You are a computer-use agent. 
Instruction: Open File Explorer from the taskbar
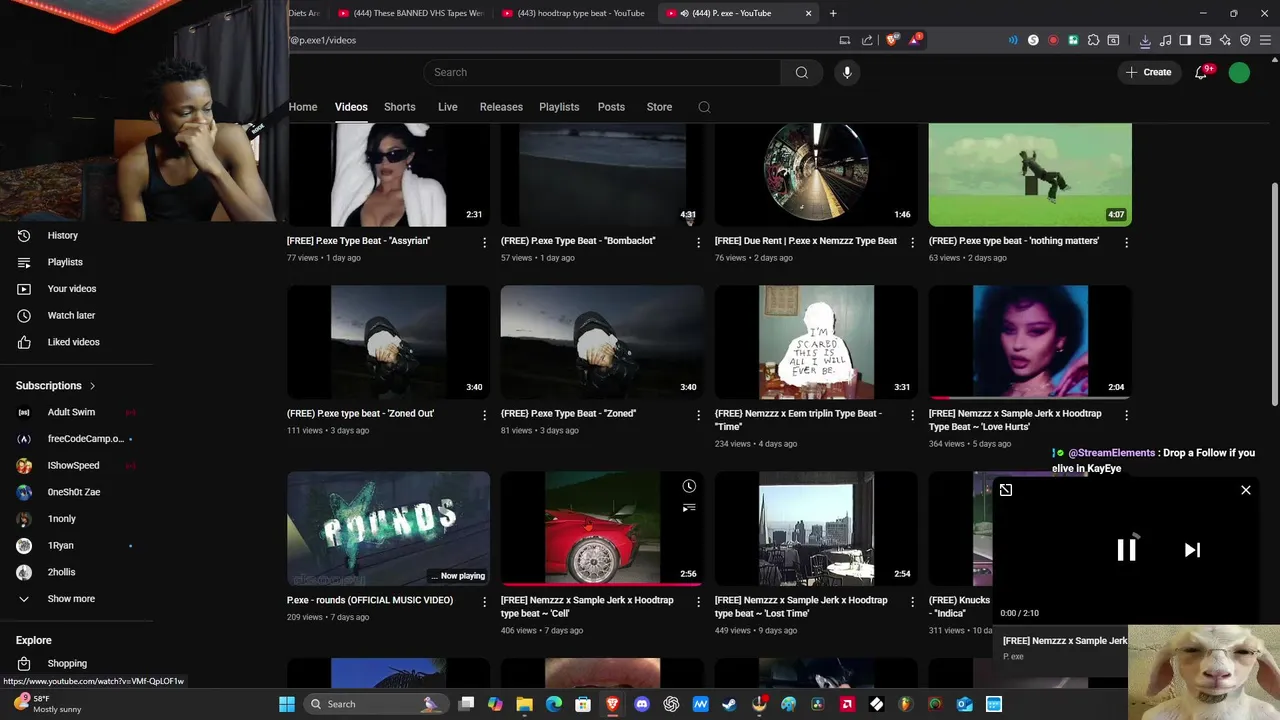[524, 704]
